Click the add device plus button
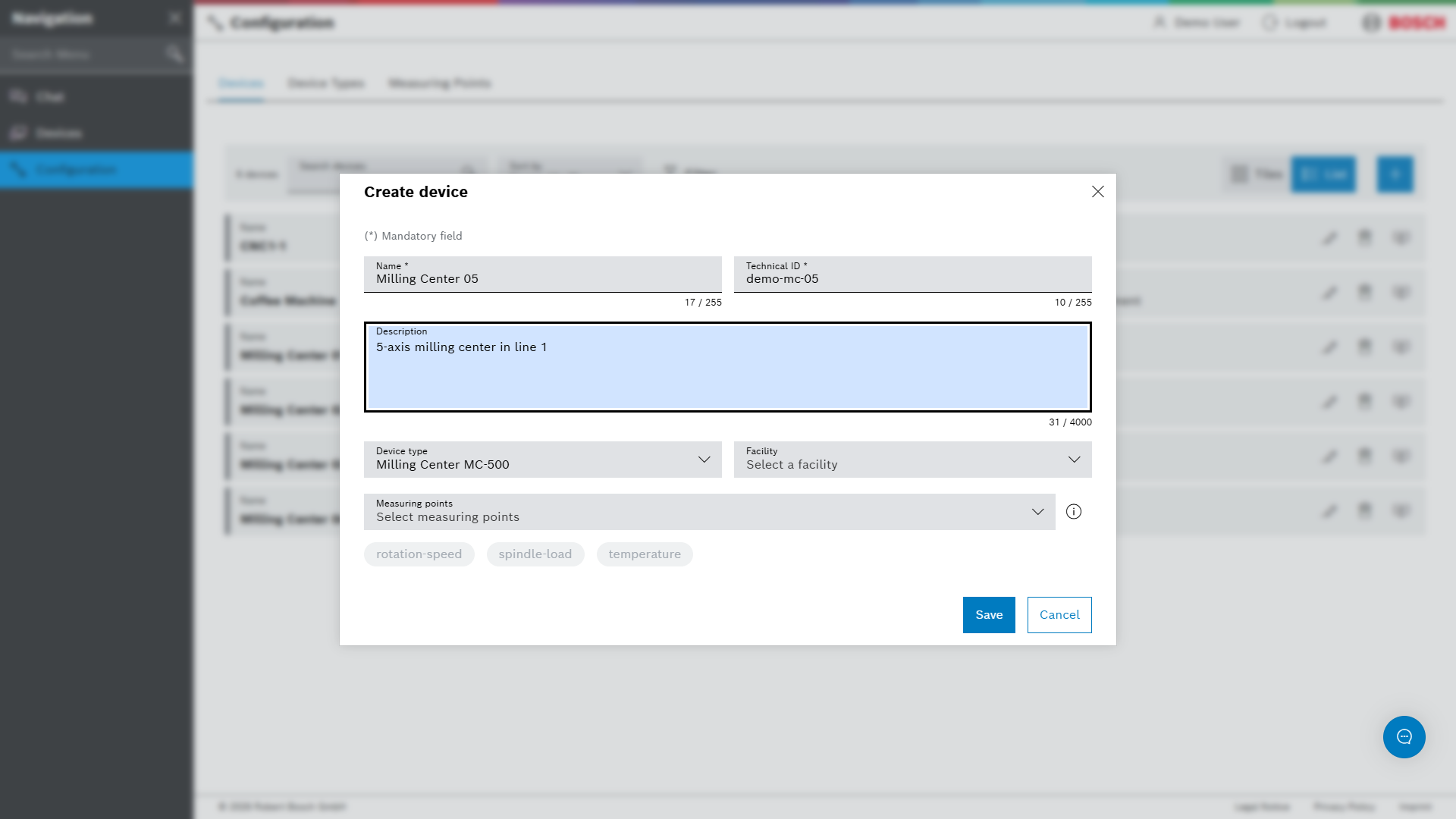This screenshot has height=819, width=1456. [x=1395, y=174]
